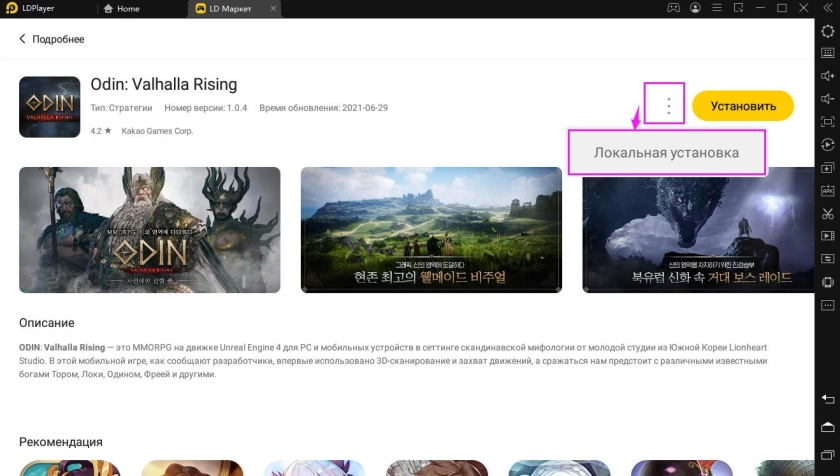Image resolution: width=840 pixels, height=476 pixels.
Task: Click the Номер версии: 1.0.4 text
Action: click(206, 108)
